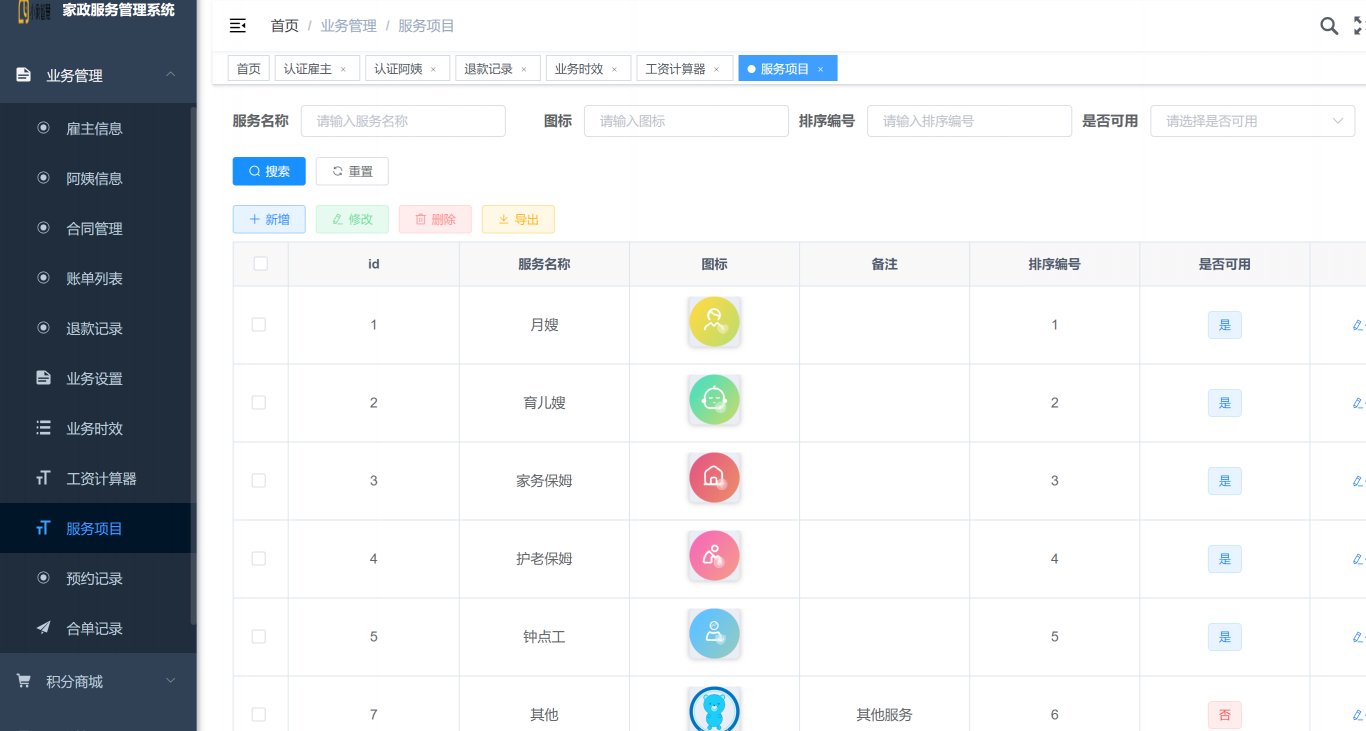Viewport: 1366px width, 731px height.
Task: Check the 育儿嫂 row checkbox
Action: click(x=259, y=403)
